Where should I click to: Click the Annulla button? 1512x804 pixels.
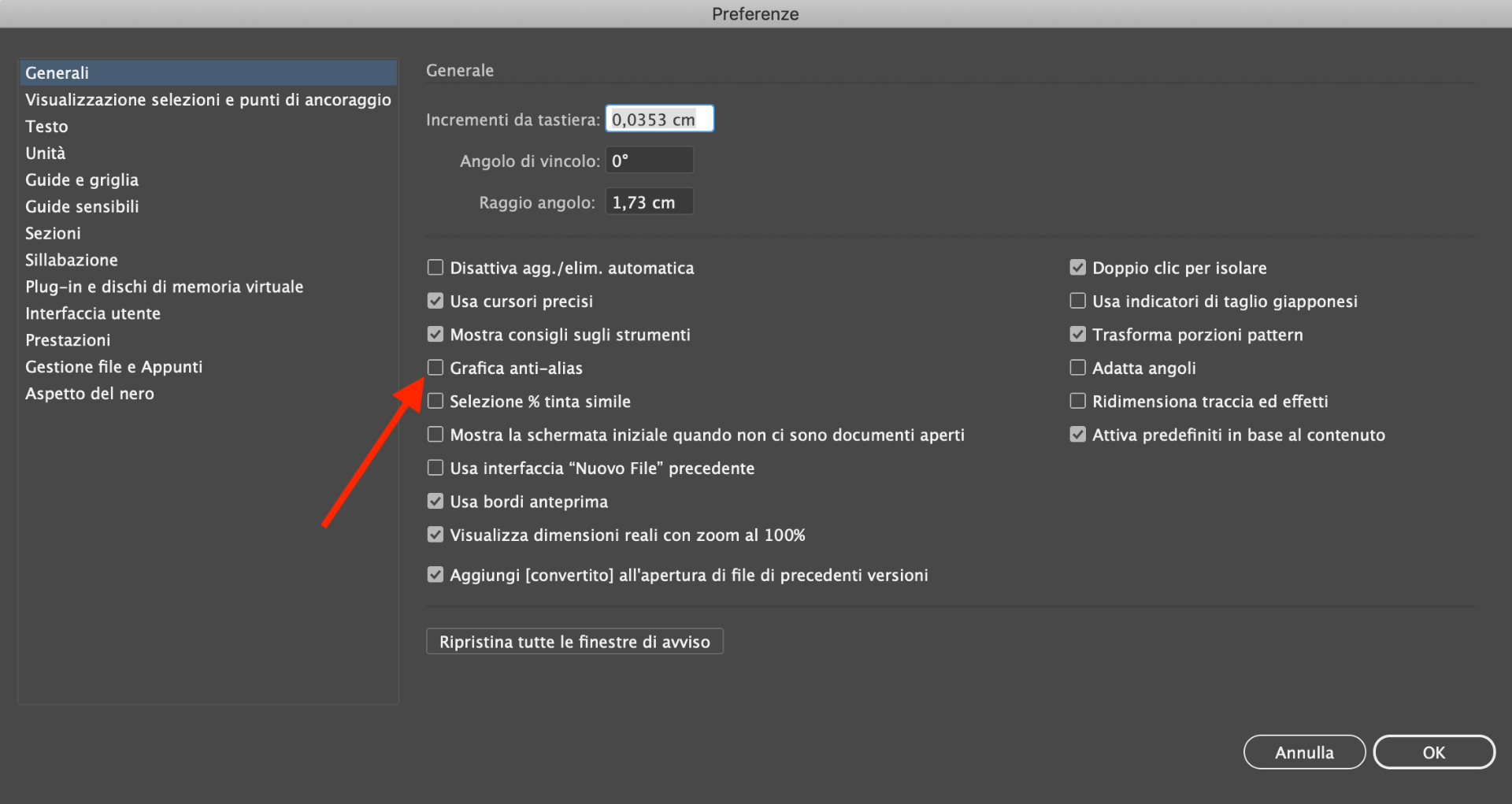pos(1304,752)
